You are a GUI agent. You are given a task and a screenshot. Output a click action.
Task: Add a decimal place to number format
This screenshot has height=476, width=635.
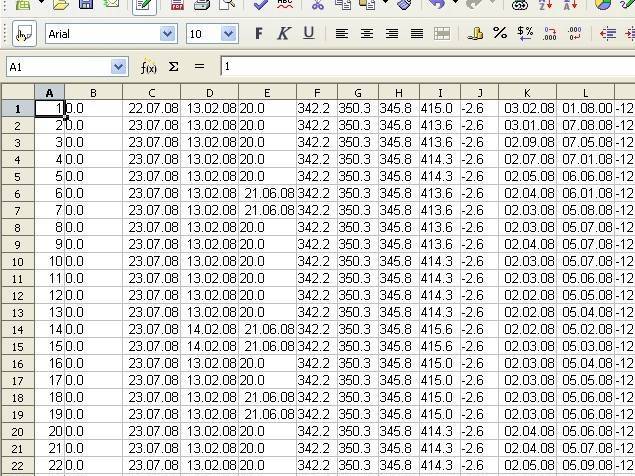pos(550,34)
